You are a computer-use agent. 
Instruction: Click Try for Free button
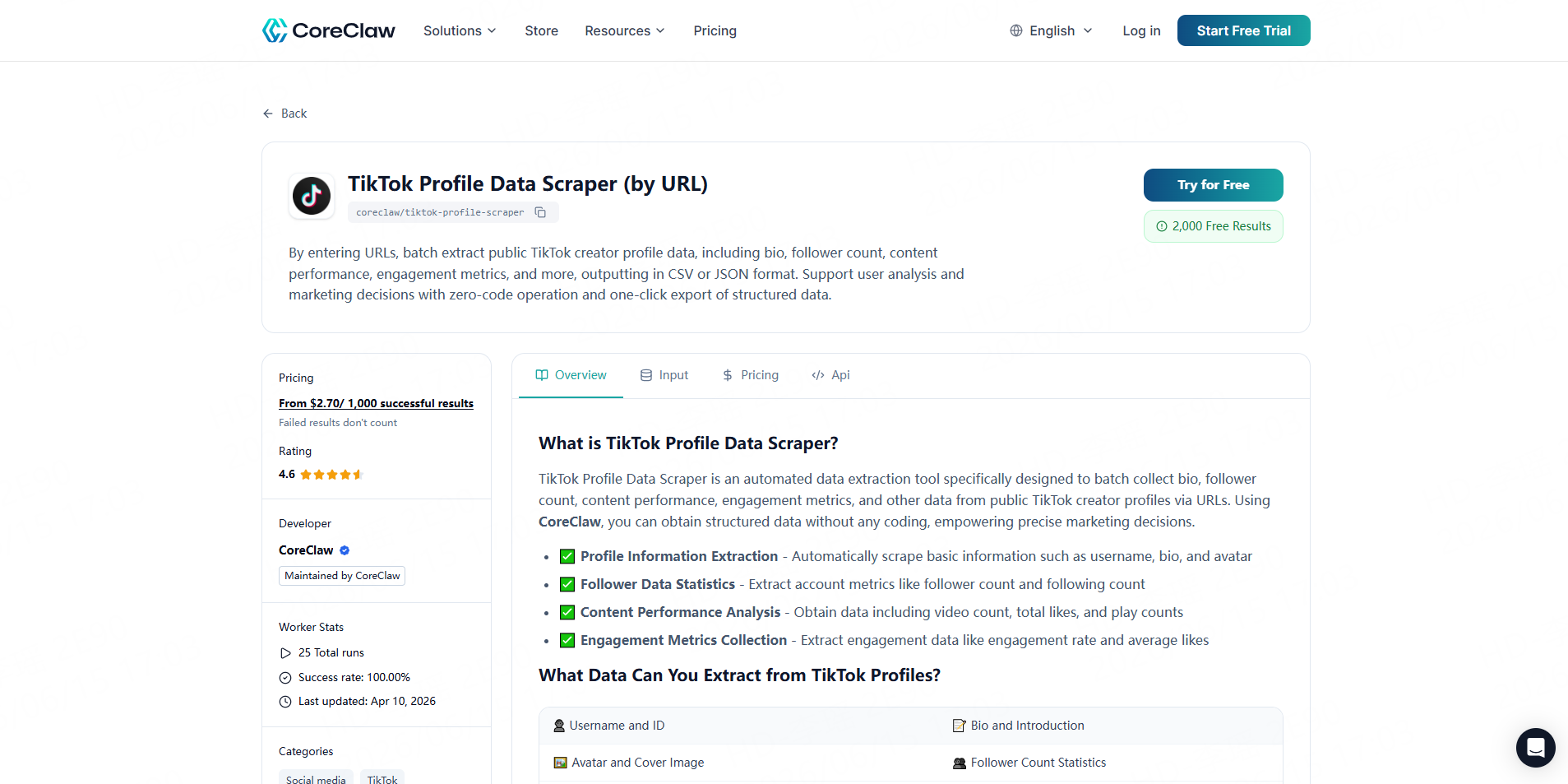point(1213,185)
